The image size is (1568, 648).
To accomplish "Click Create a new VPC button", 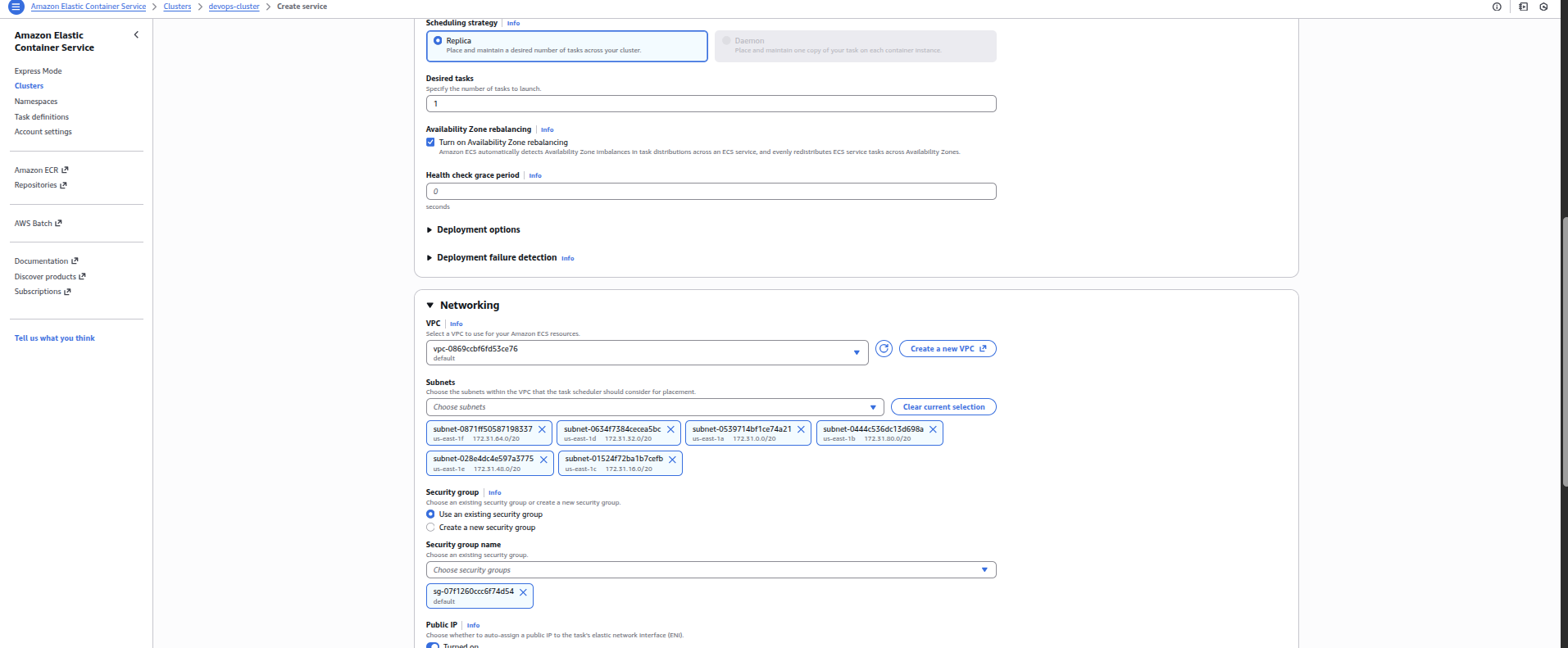I will tap(948, 349).
